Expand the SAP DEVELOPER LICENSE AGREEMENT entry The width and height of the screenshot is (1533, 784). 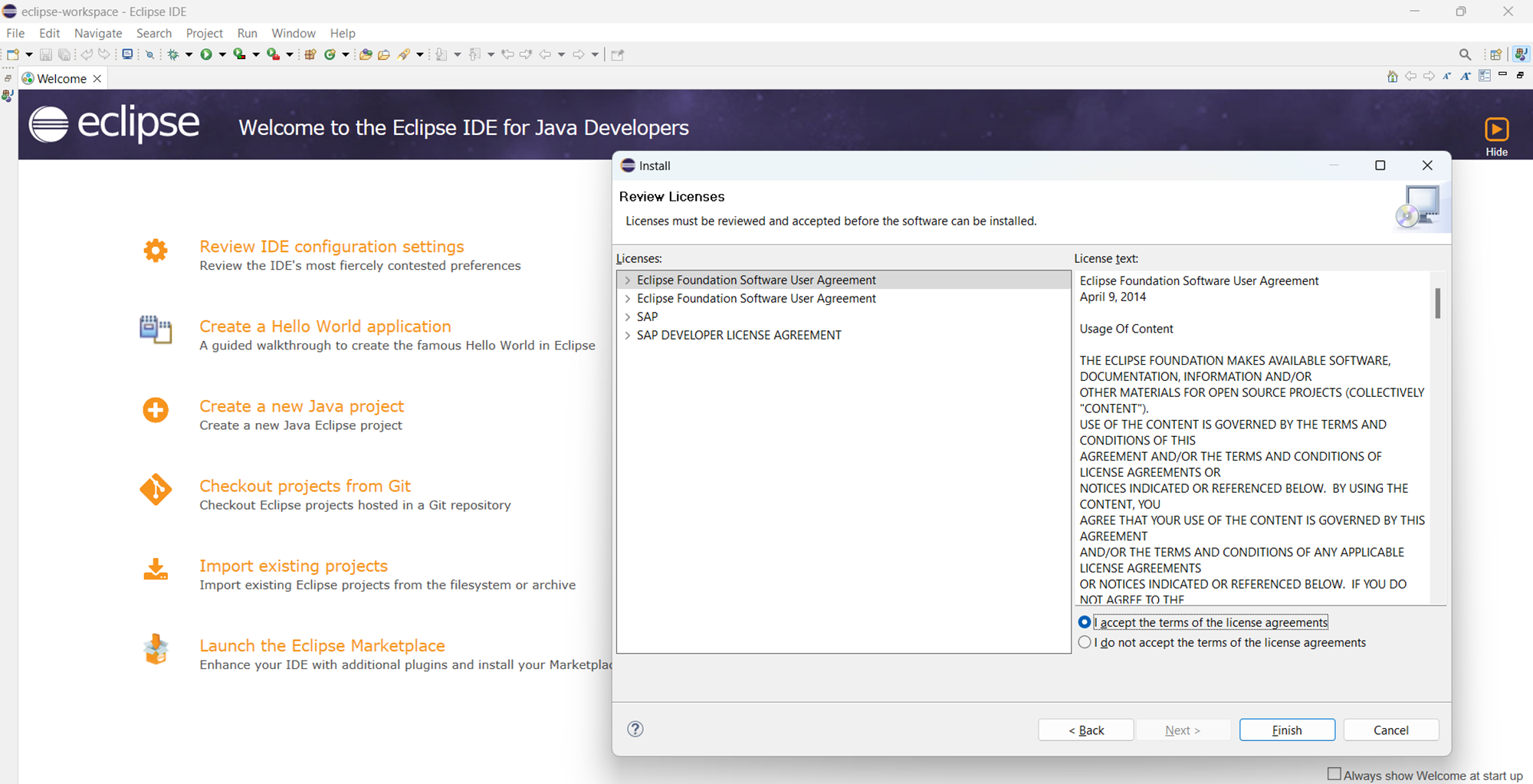tap(628, 336)
